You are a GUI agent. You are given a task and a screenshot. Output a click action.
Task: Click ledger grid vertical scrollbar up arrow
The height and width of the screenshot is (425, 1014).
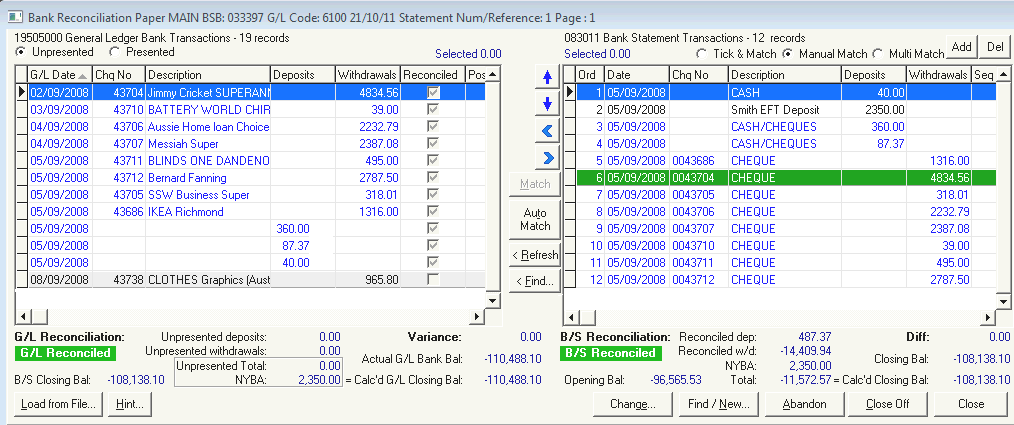point(493,75)
